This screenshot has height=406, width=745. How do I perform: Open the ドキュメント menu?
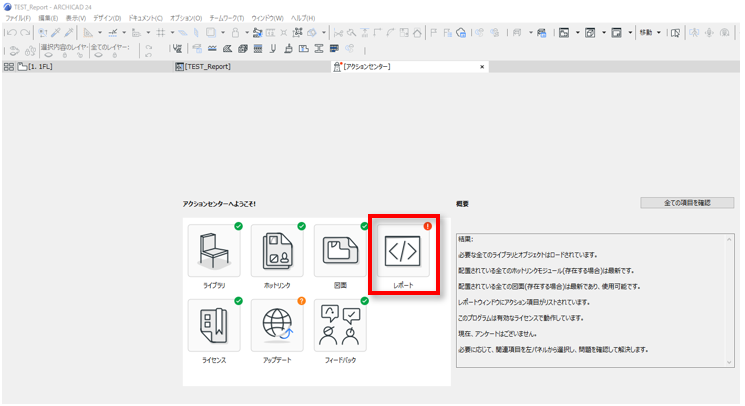(145, 18)
